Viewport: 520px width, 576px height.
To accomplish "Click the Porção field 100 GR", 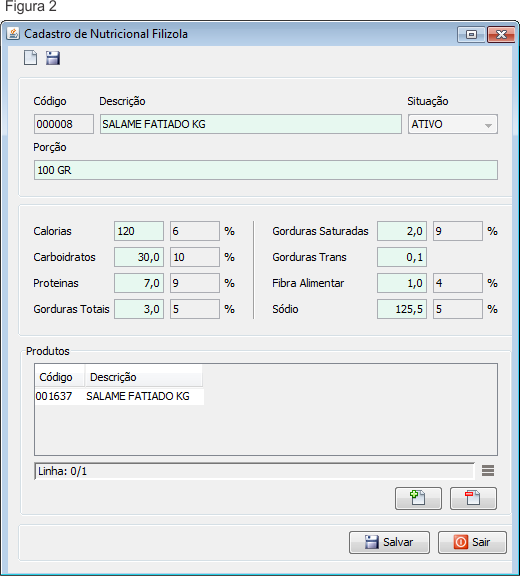I will click(266, 170).
